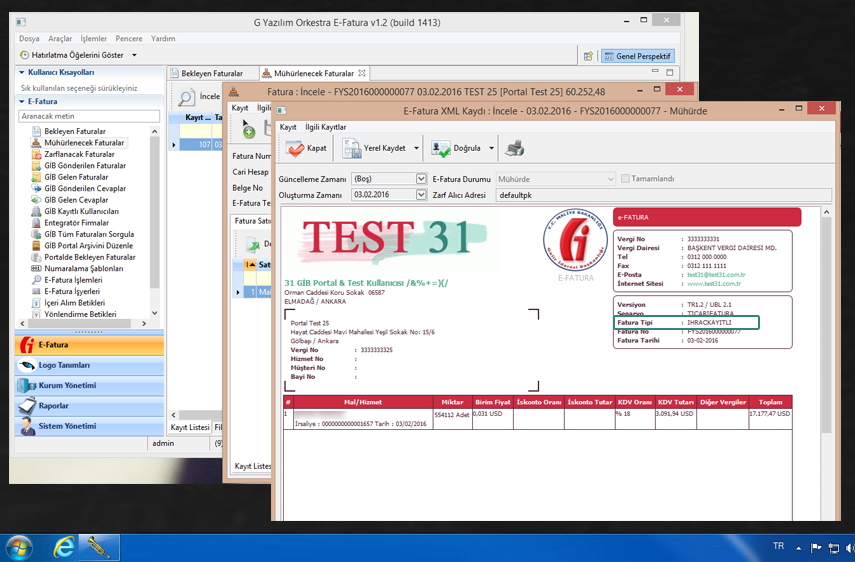Image resolution: width=855 pixels, height=562 pixels.
Task: Open GİB Gelen Cevaplar item
Action: pos(76,200)
